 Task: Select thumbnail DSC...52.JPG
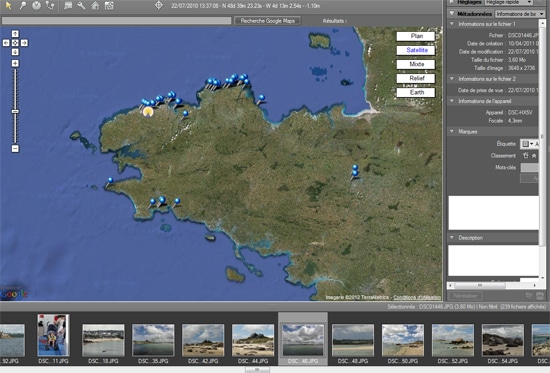[x=453, y=340]
